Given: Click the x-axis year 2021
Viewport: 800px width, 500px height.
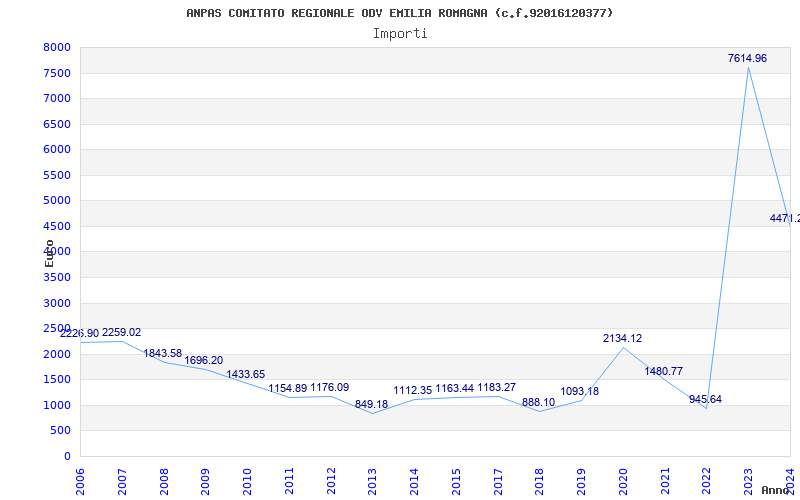Looking at the screenshot, I should click(x=665, y=482).
